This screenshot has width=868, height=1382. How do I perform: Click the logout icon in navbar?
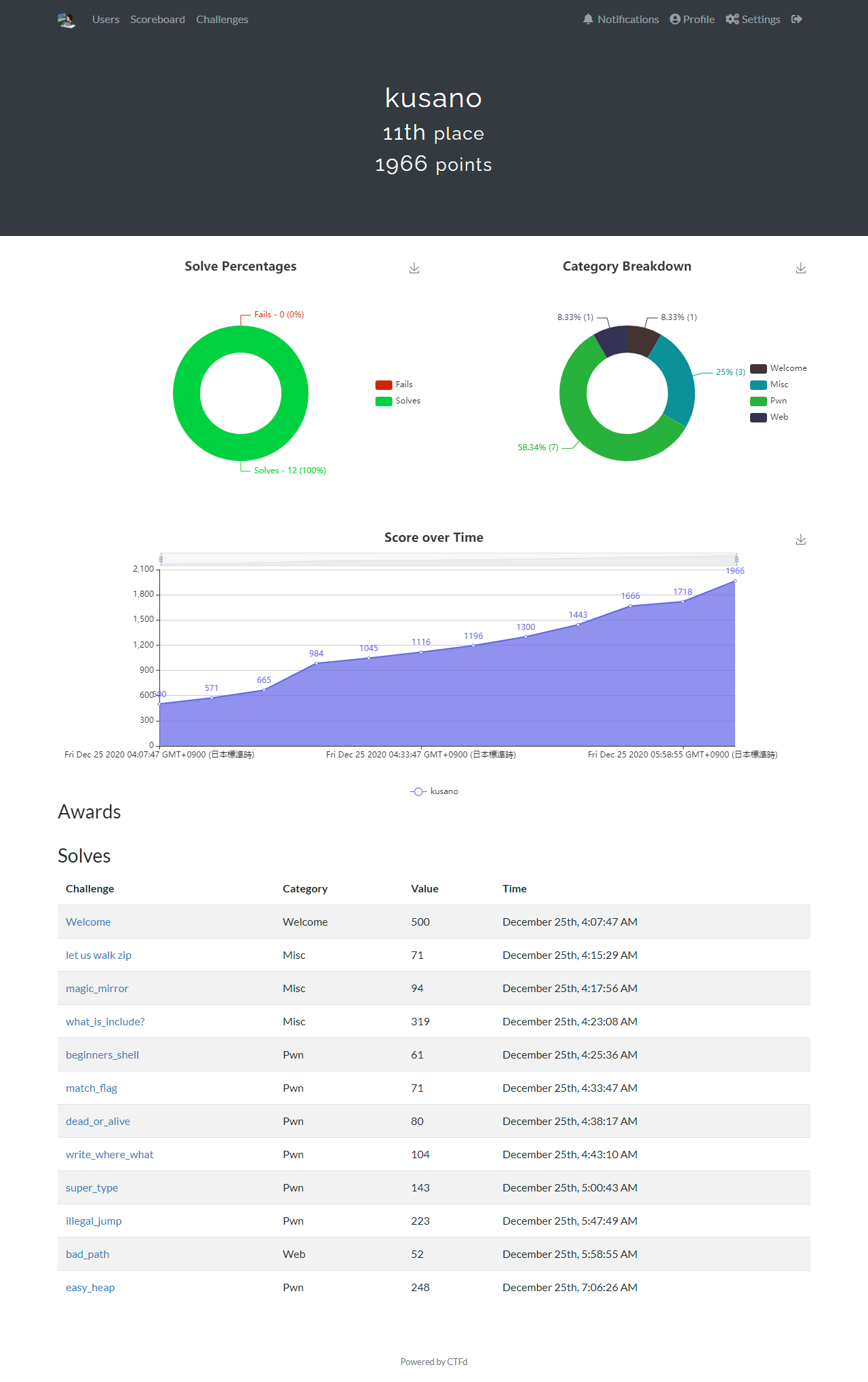pos(797,19)
